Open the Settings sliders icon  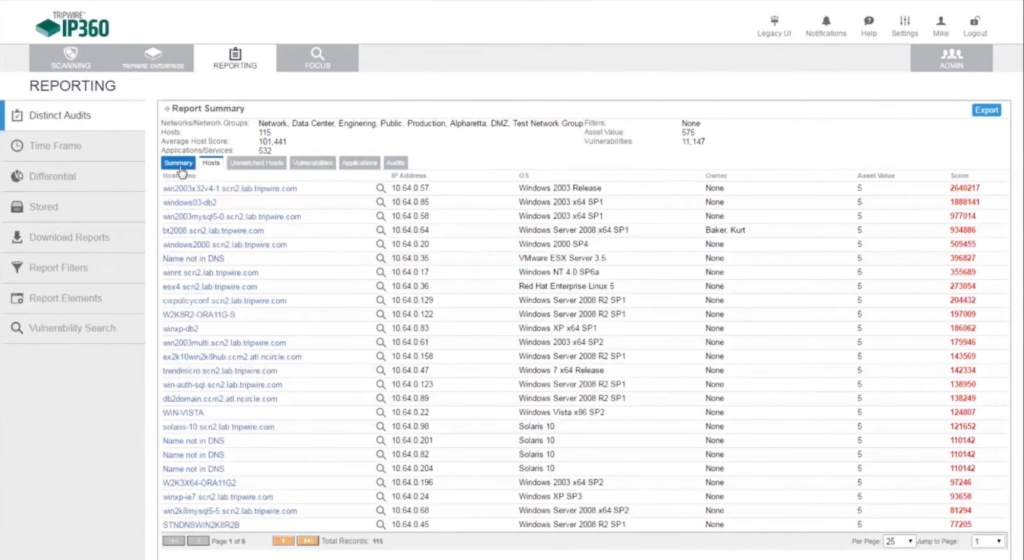pos(904,22)
